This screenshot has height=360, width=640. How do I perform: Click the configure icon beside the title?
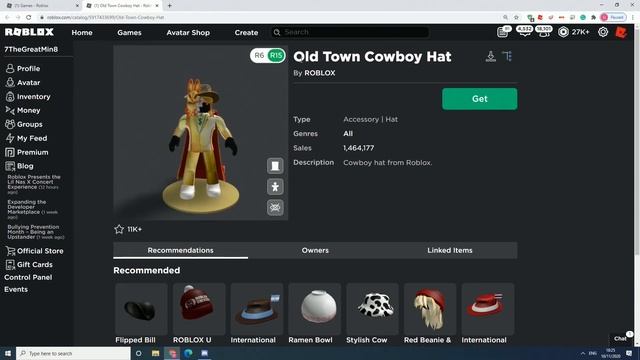pos(507,56)
